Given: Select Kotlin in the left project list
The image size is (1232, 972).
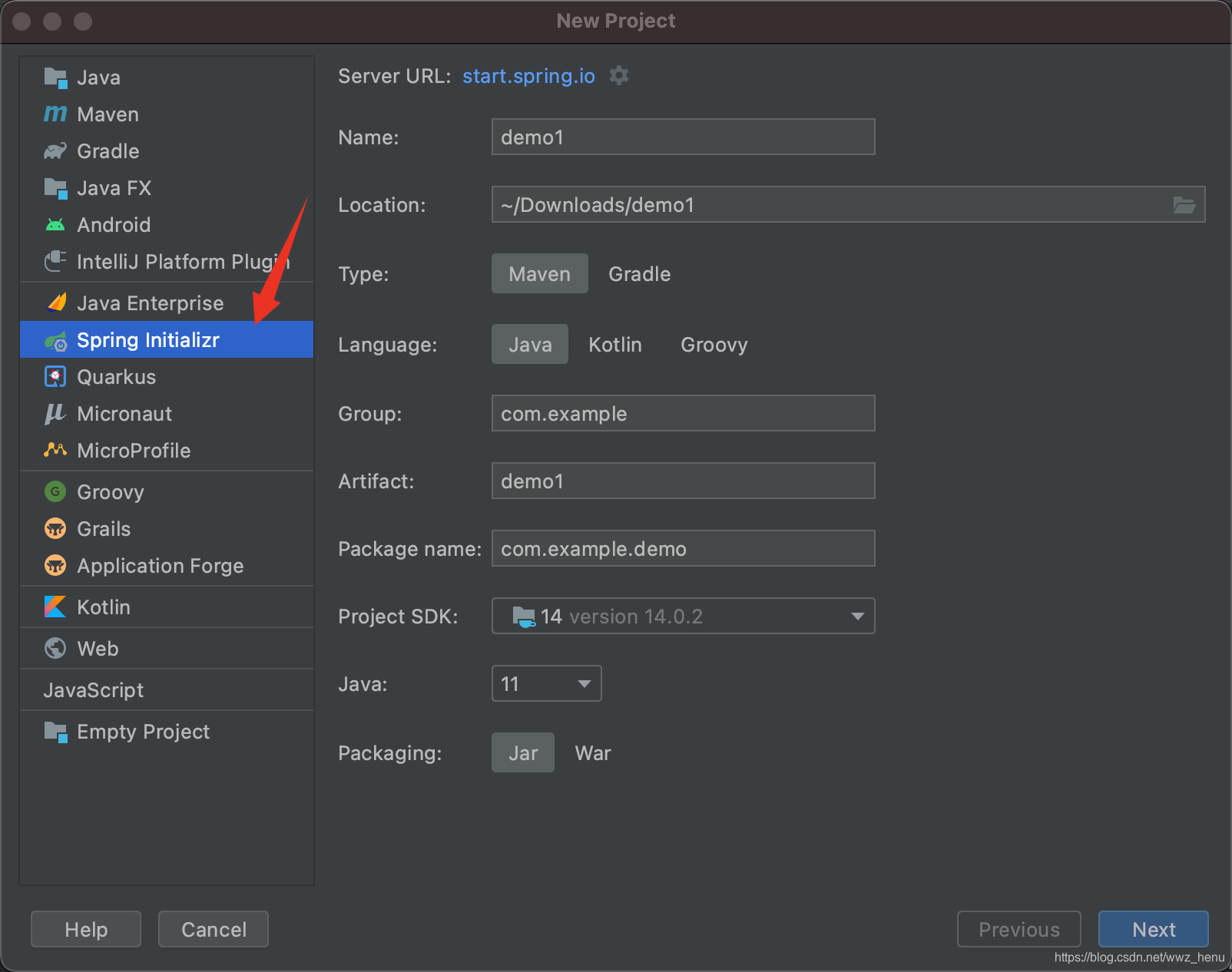Looking at the screenshot, I should click(167, 607).
